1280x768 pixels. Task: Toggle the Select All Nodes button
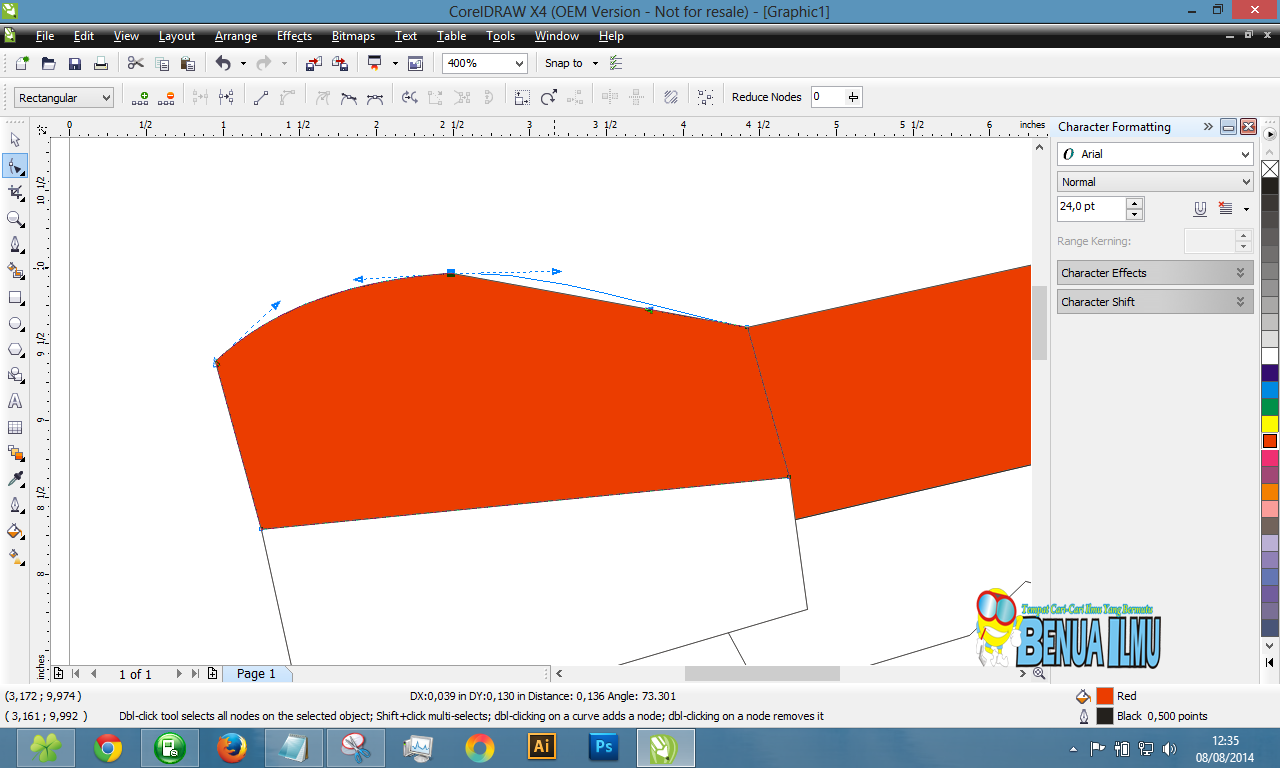click(706, 97)
